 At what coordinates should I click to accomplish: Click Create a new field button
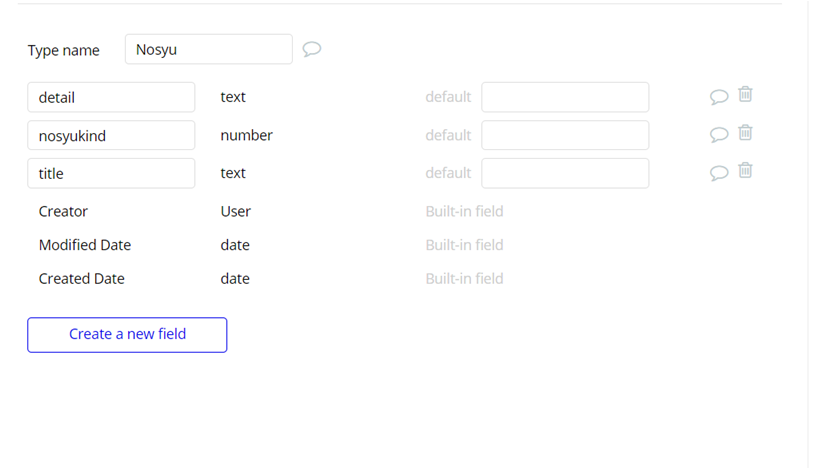(127, 334)
